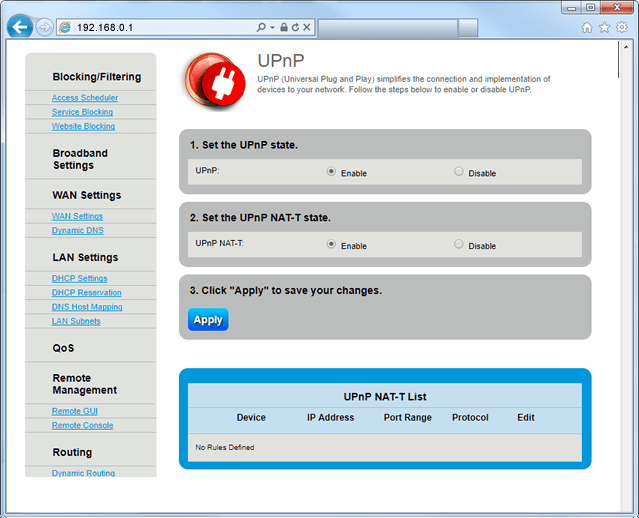Screen dimensions: 639x518
Task: Select Enable for the UPnP state
Action: tap(331, 172)
